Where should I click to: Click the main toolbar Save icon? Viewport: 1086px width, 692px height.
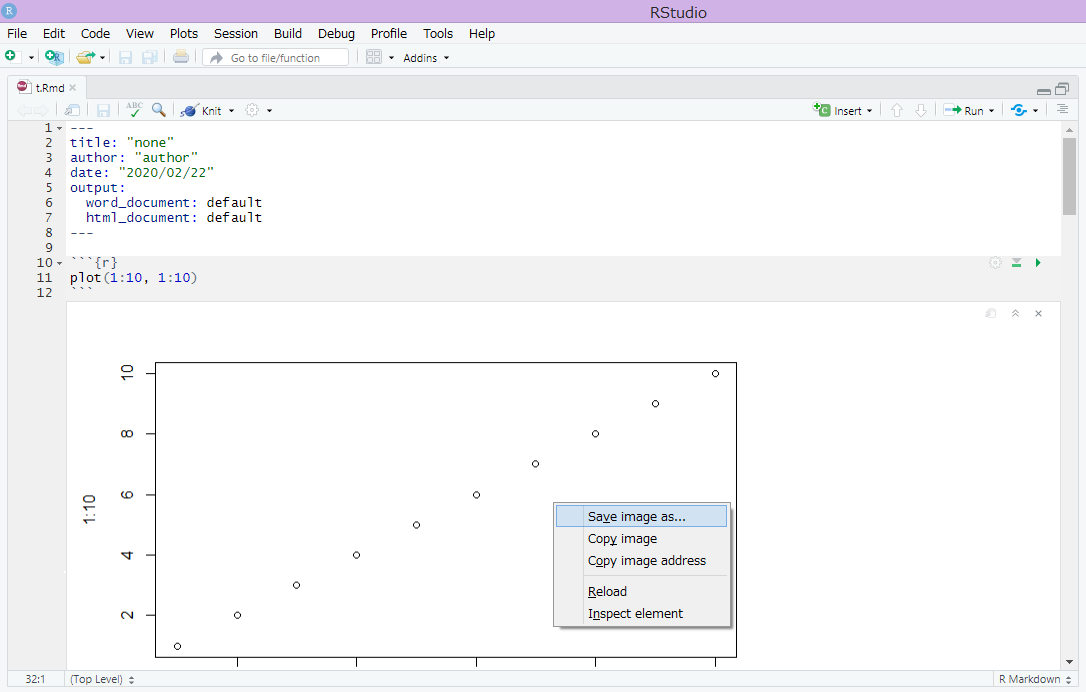[125, 57]
